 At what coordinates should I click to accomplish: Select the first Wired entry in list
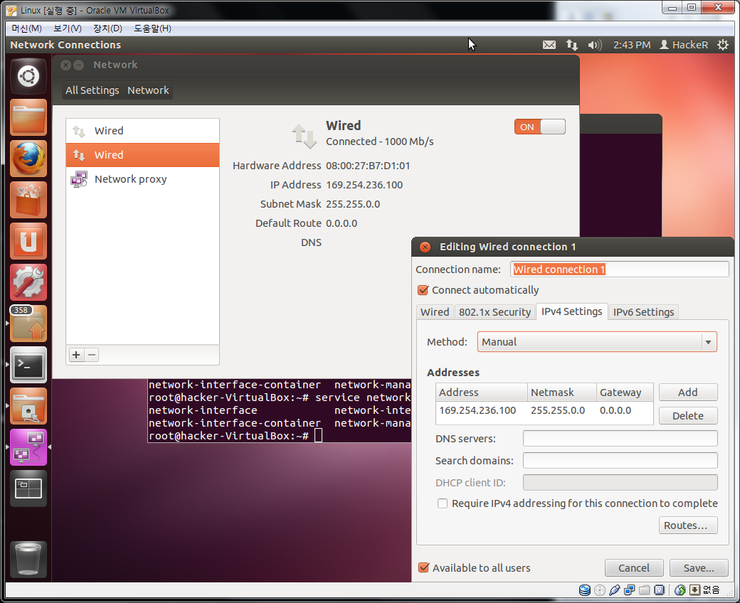[143, 131]
